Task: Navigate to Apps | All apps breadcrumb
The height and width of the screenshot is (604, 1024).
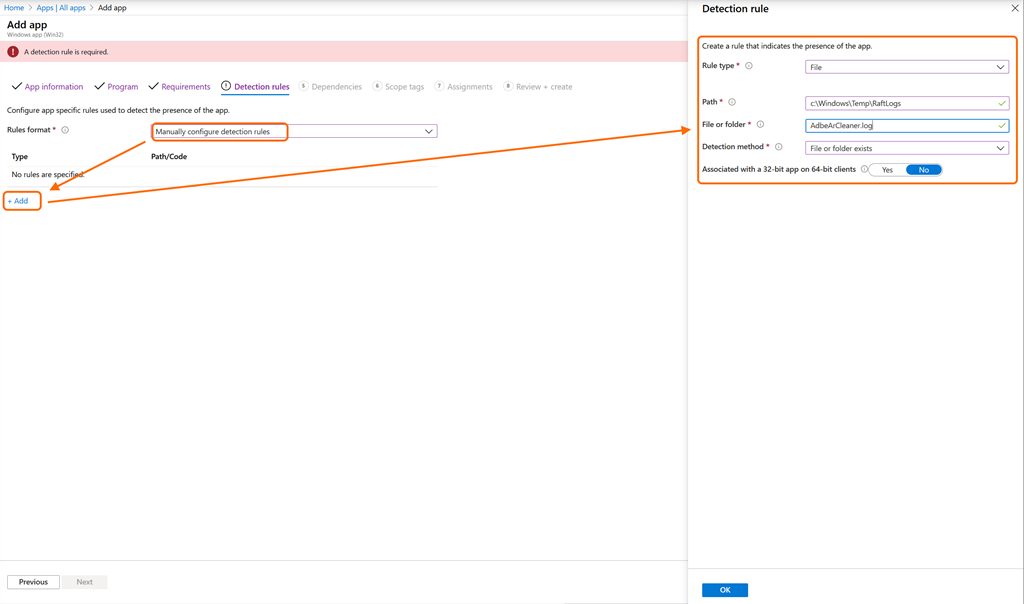Action: [61, 8]
